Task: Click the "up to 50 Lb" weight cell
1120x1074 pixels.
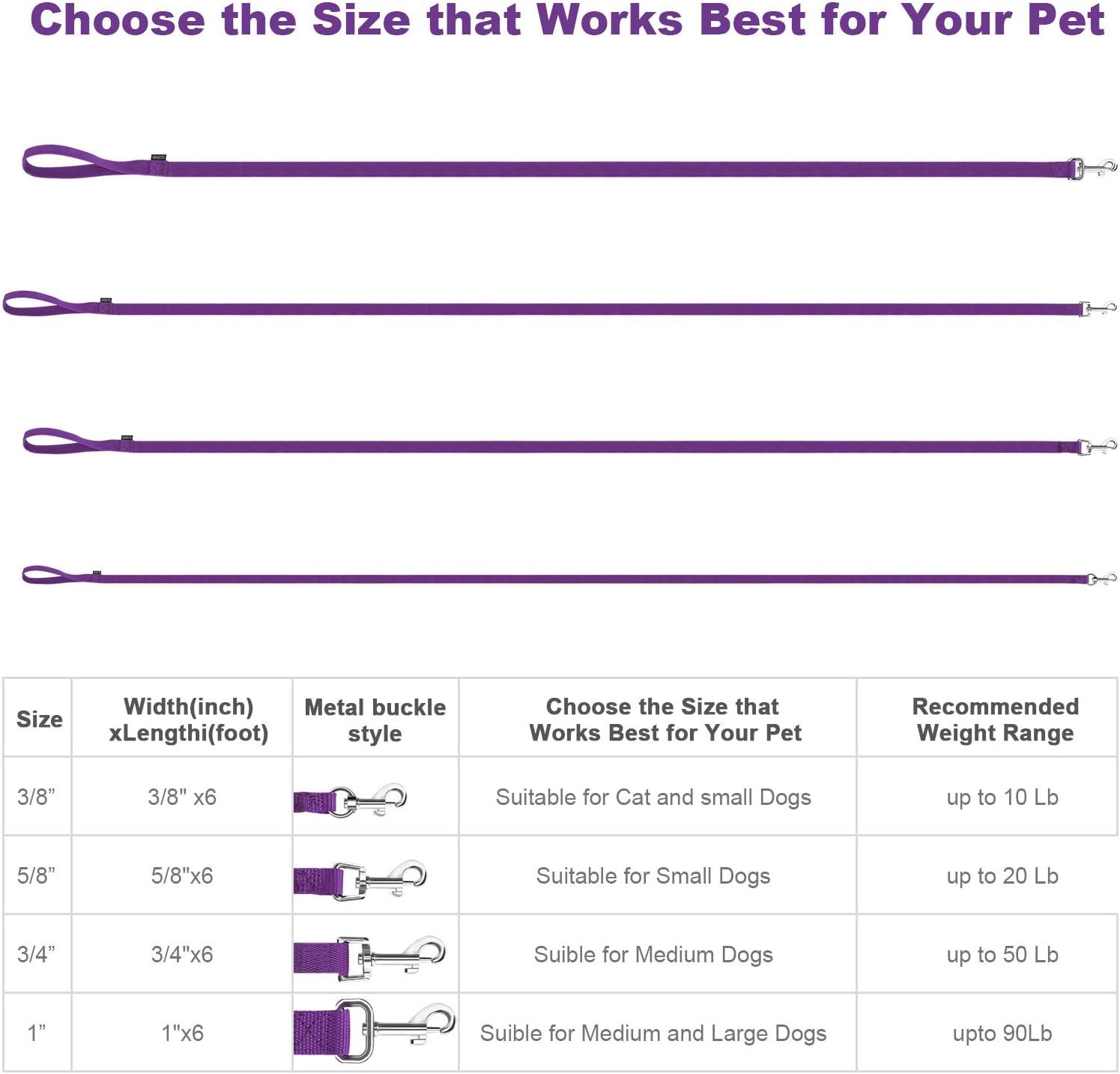Action: point(1002,955)
